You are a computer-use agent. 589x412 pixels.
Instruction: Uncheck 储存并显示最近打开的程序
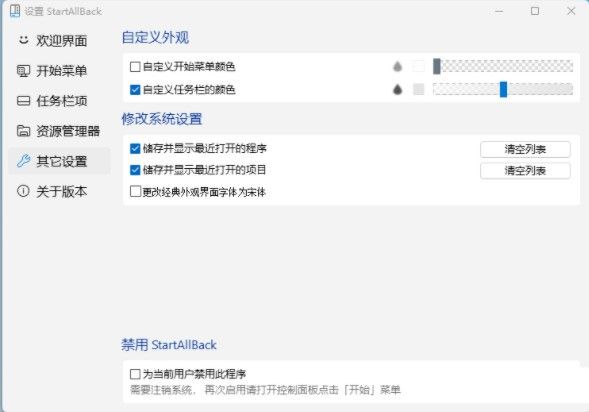pyautogui.click(x=135, y=149)
